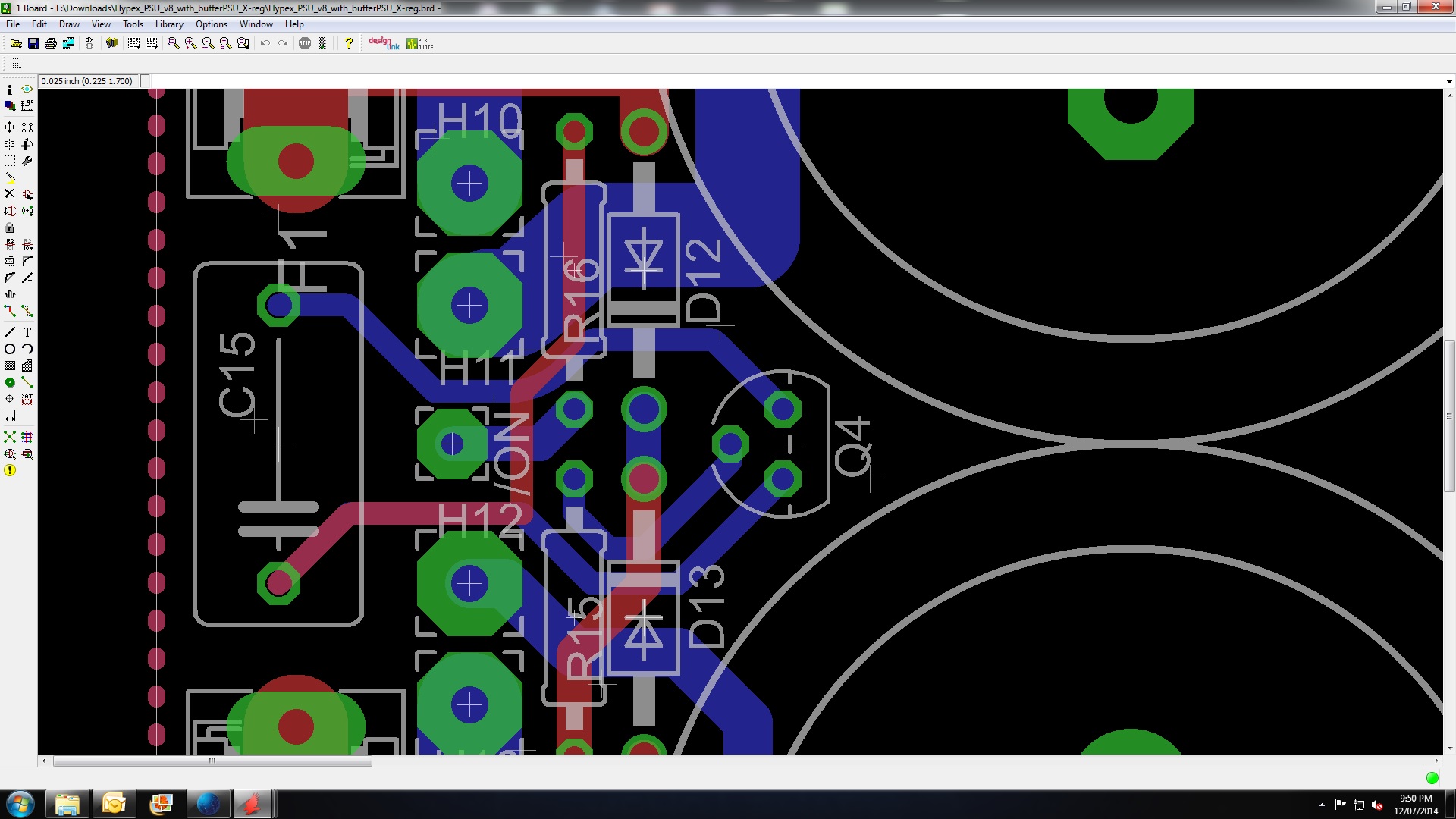
Task: Open the Draw menu
Action: tap(69, 24)
